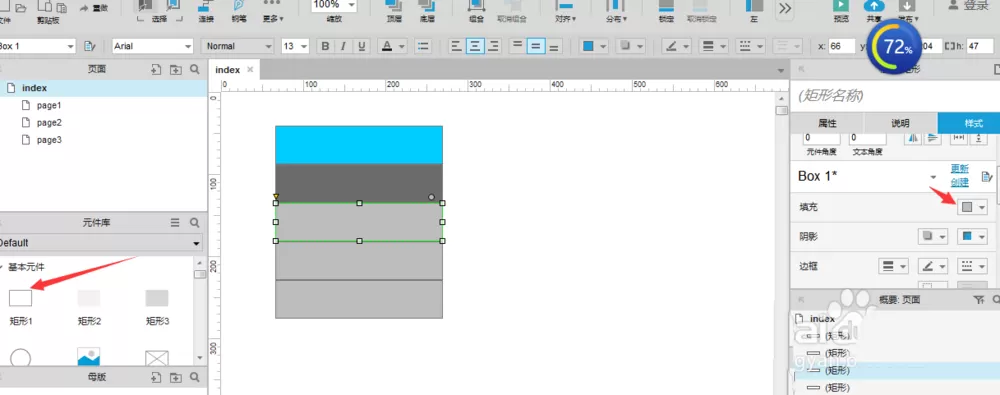Click the x position input field
Screen dimensions: 1000x395
842,46
